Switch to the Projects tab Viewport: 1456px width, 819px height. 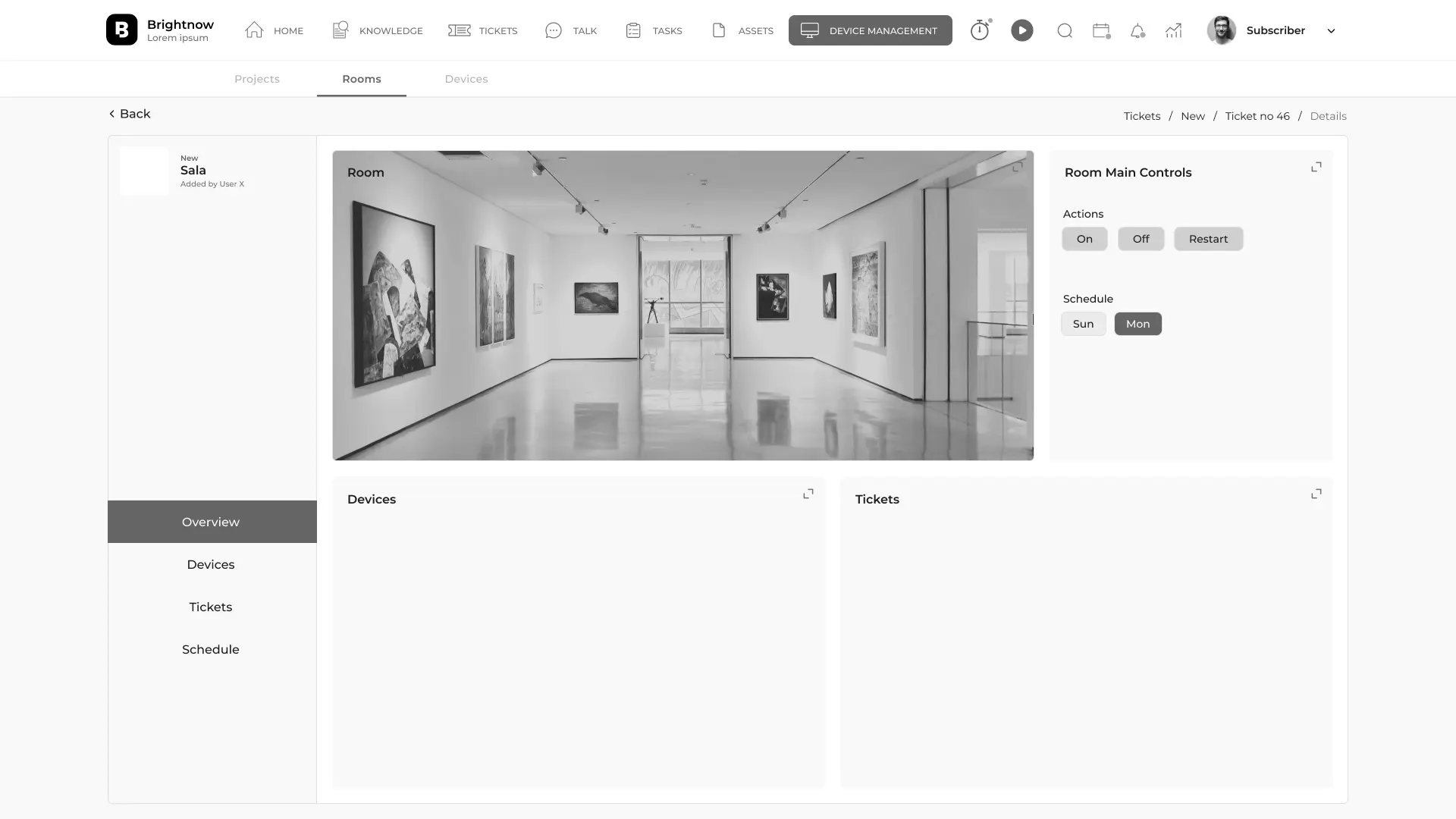pos(257,79)
